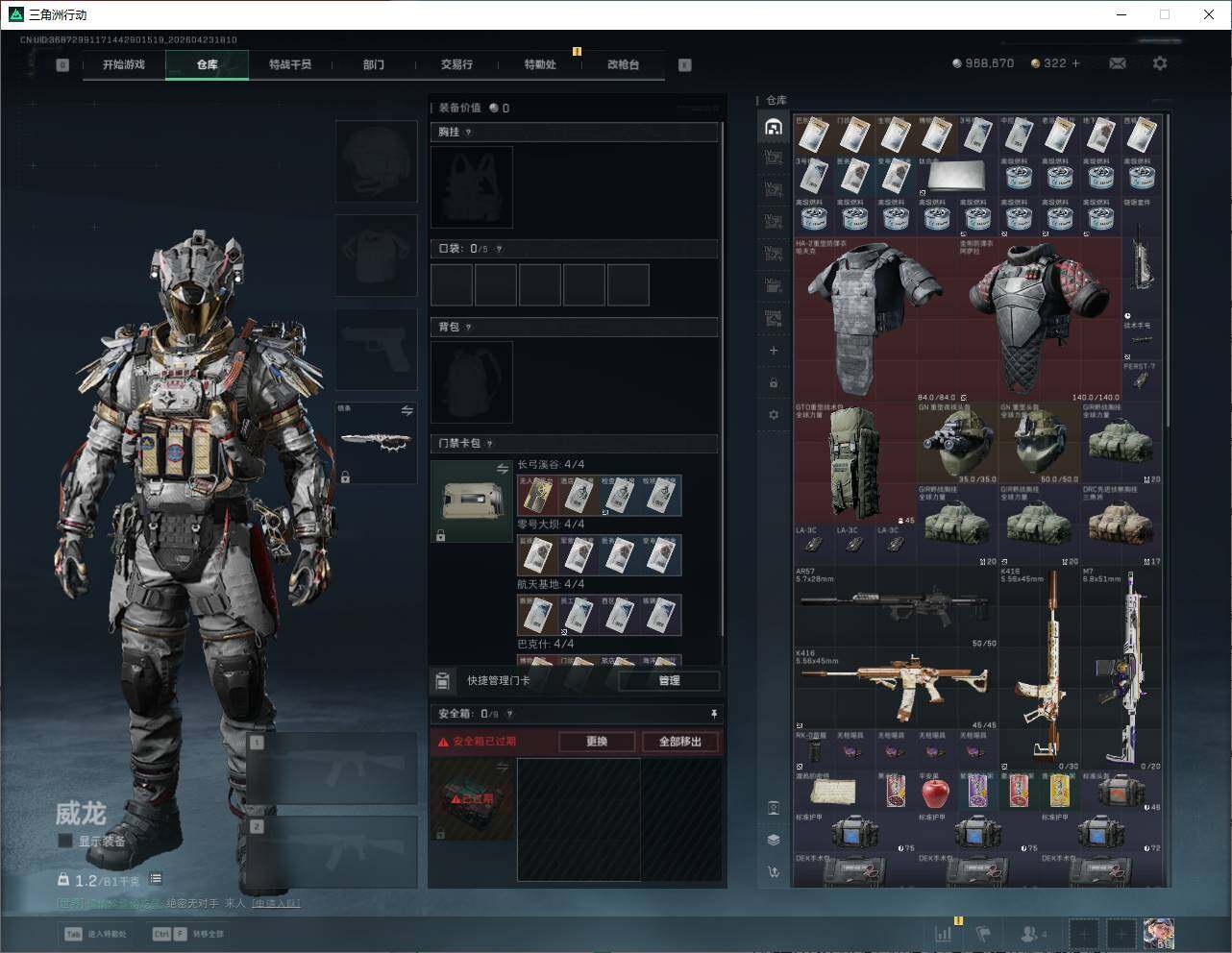
Task: Swap the equipped melee knife
Action: coord(407,411)
